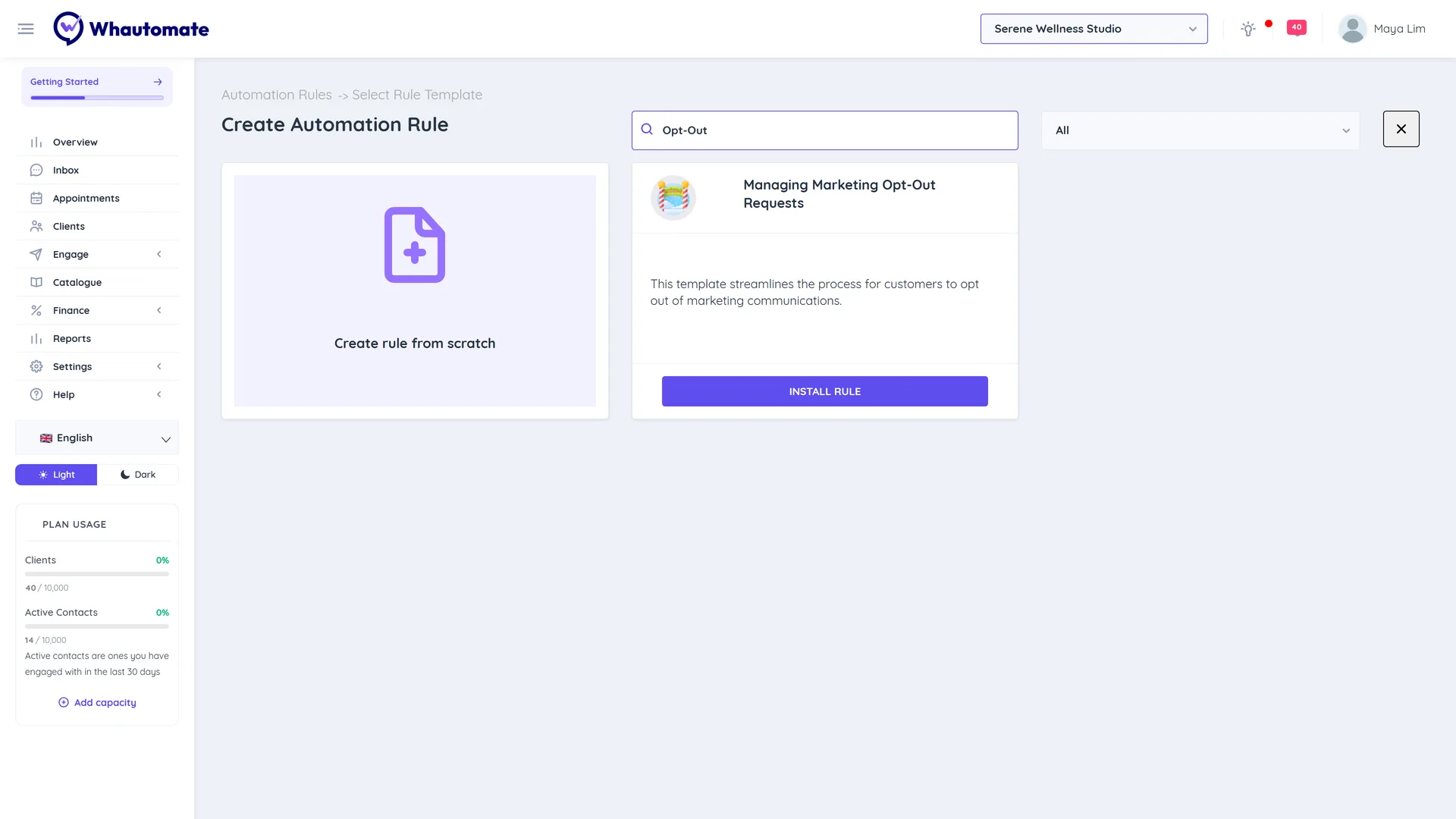This screenshot has width=1456, height=819.
Task: Expand the Finance submenu chevron
Action: pos(159,310)
